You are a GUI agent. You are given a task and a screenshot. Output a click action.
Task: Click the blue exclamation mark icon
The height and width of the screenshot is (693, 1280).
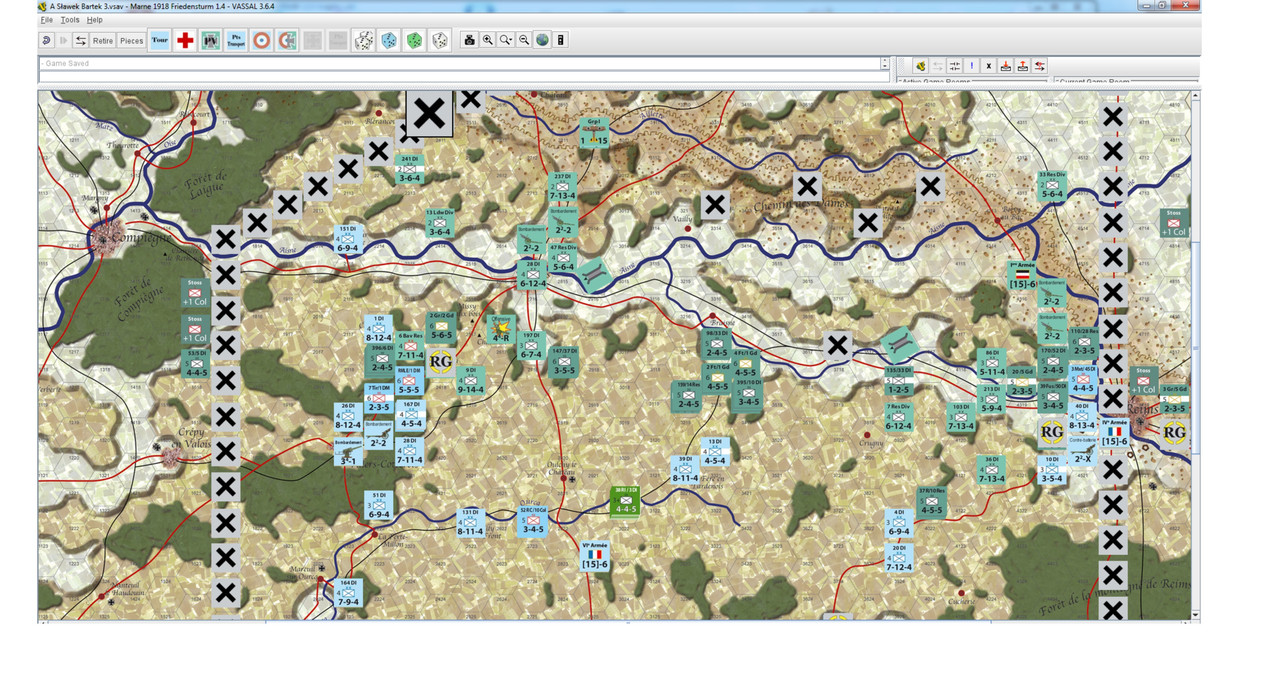(x=971, y=66)
